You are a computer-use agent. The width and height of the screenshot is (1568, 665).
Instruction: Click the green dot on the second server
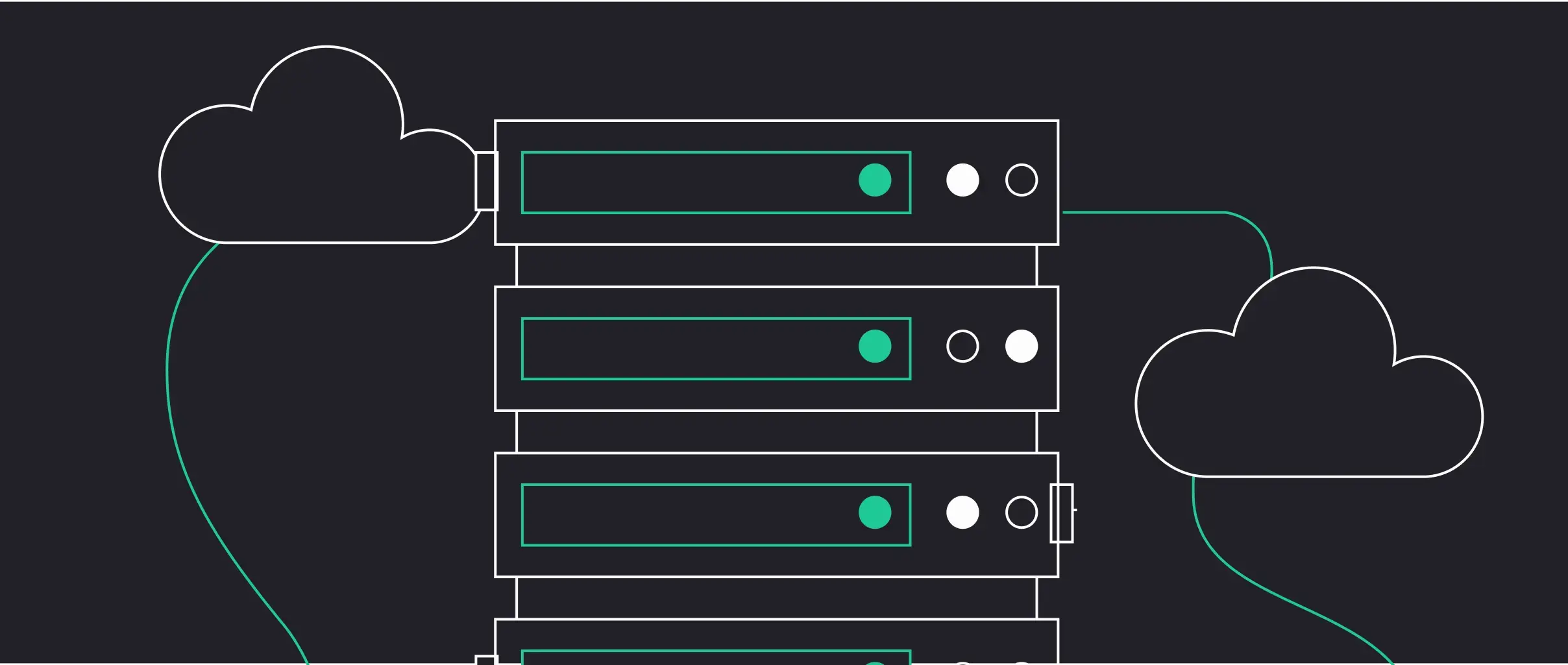click(x=874, y=346)
